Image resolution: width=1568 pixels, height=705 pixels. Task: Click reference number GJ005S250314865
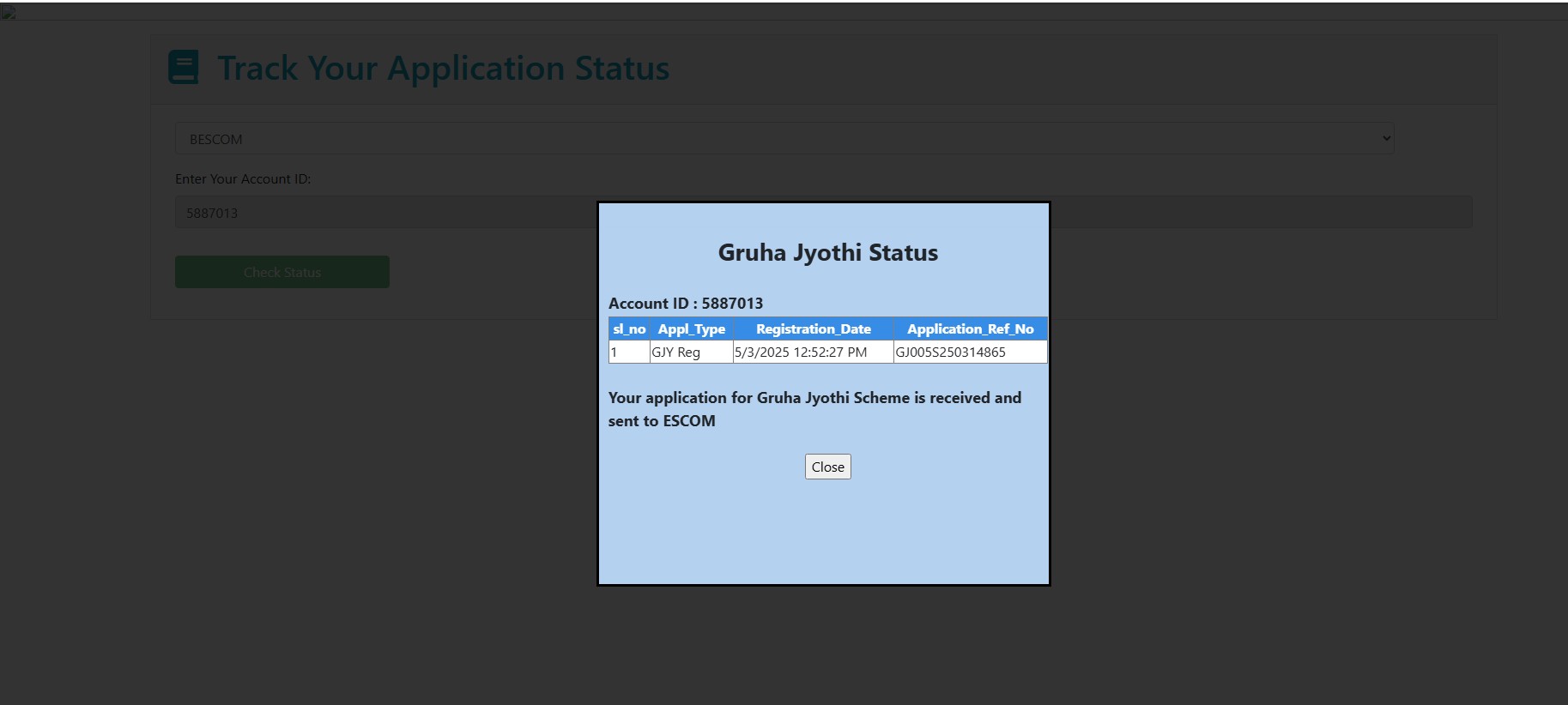pyautogui.click(x=970, y=352)
